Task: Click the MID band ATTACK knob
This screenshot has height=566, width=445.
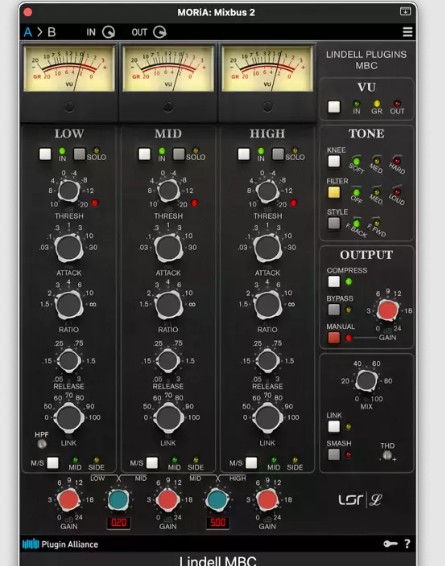Action: pyautogui.click(x=168, y=248)
